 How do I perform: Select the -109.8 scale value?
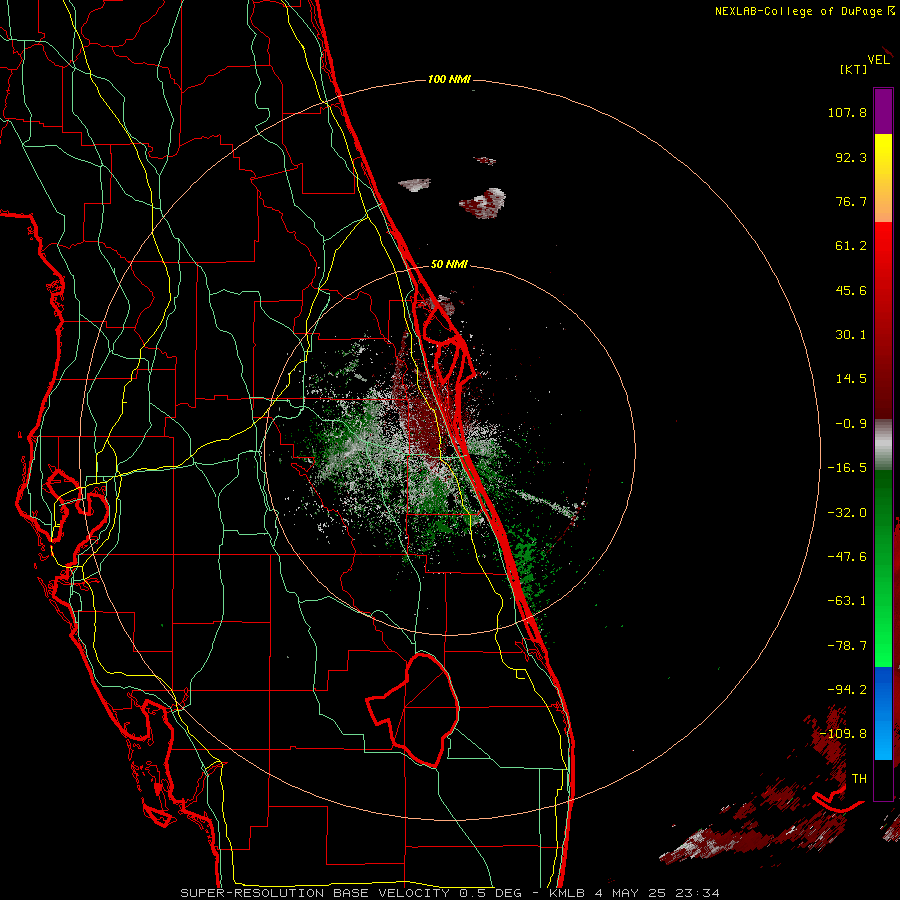click(x=843, y=734)
